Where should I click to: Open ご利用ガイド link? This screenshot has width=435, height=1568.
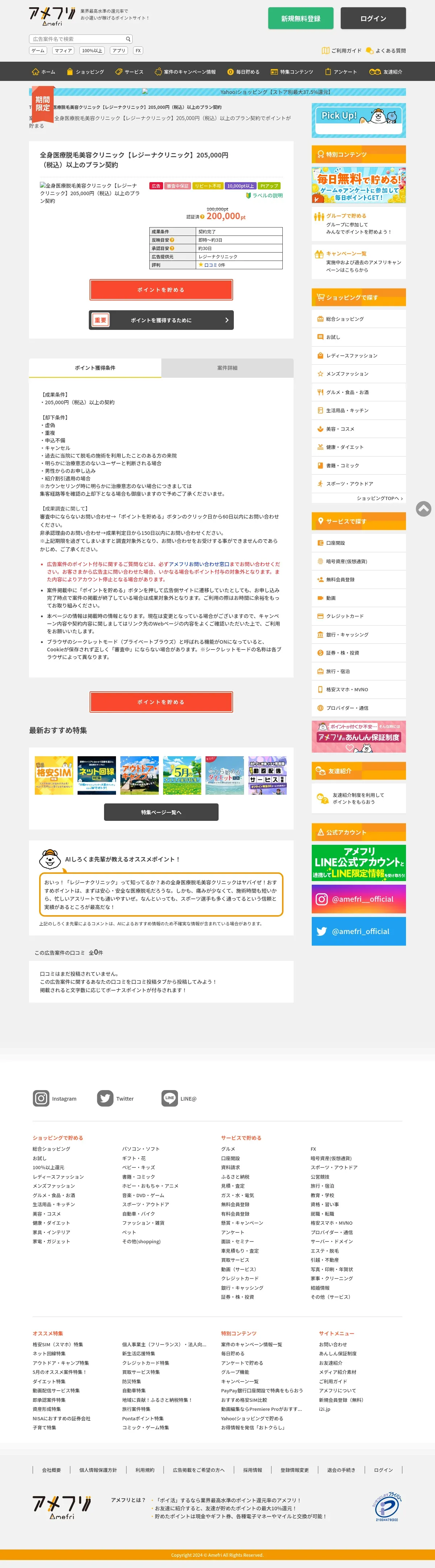coord(341,50)
